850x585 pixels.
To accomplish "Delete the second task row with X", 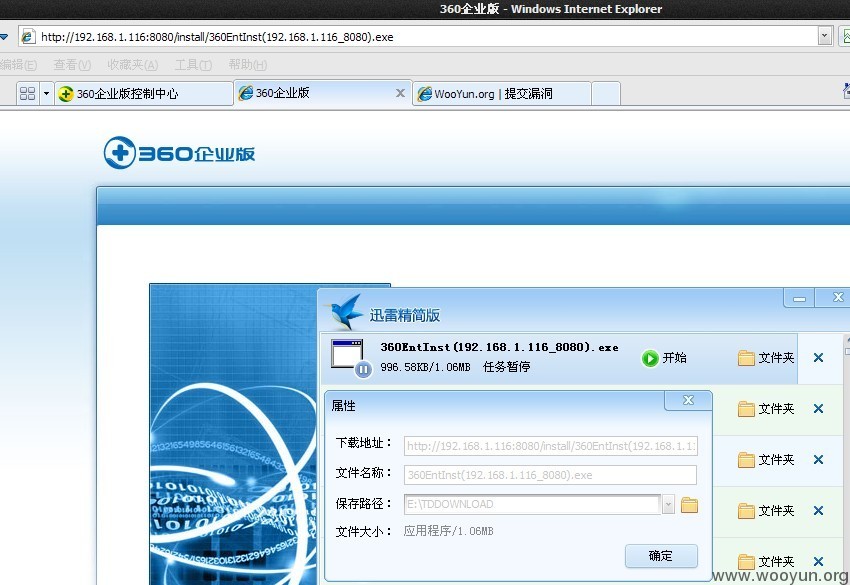I will pyautogui.click(x=819, y=409).
